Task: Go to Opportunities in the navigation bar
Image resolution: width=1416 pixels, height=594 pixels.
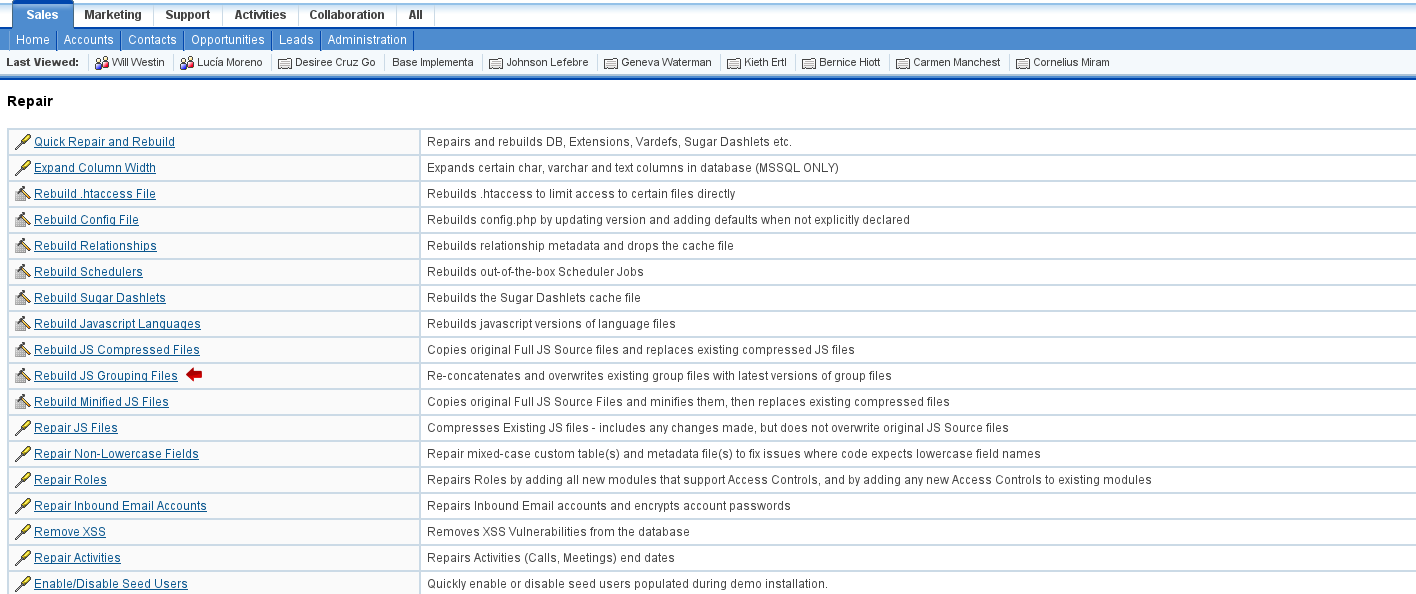Action: (228, 40)
